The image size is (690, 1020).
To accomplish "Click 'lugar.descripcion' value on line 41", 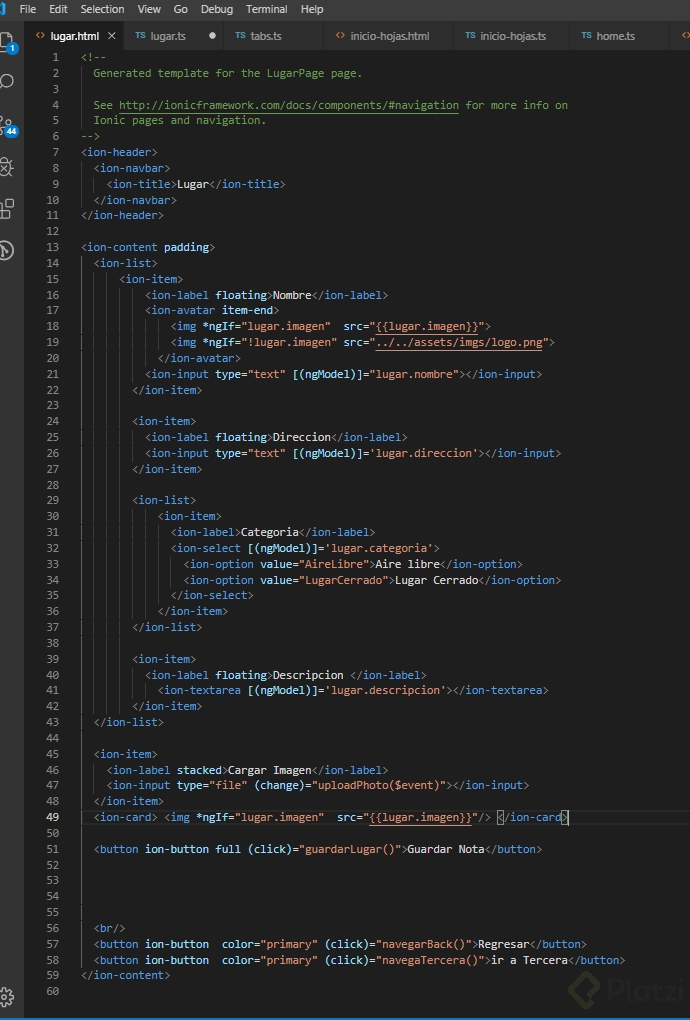I will [x=386, y=690].
